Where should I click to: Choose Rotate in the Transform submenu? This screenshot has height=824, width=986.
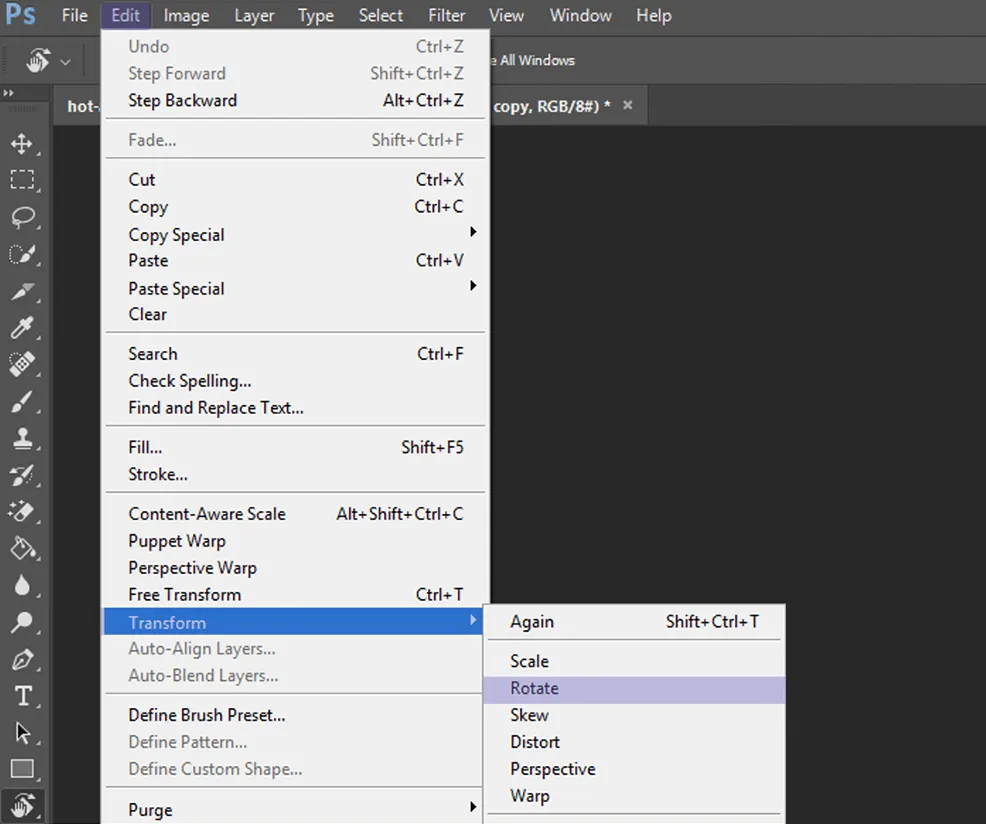tap(634, 689)
